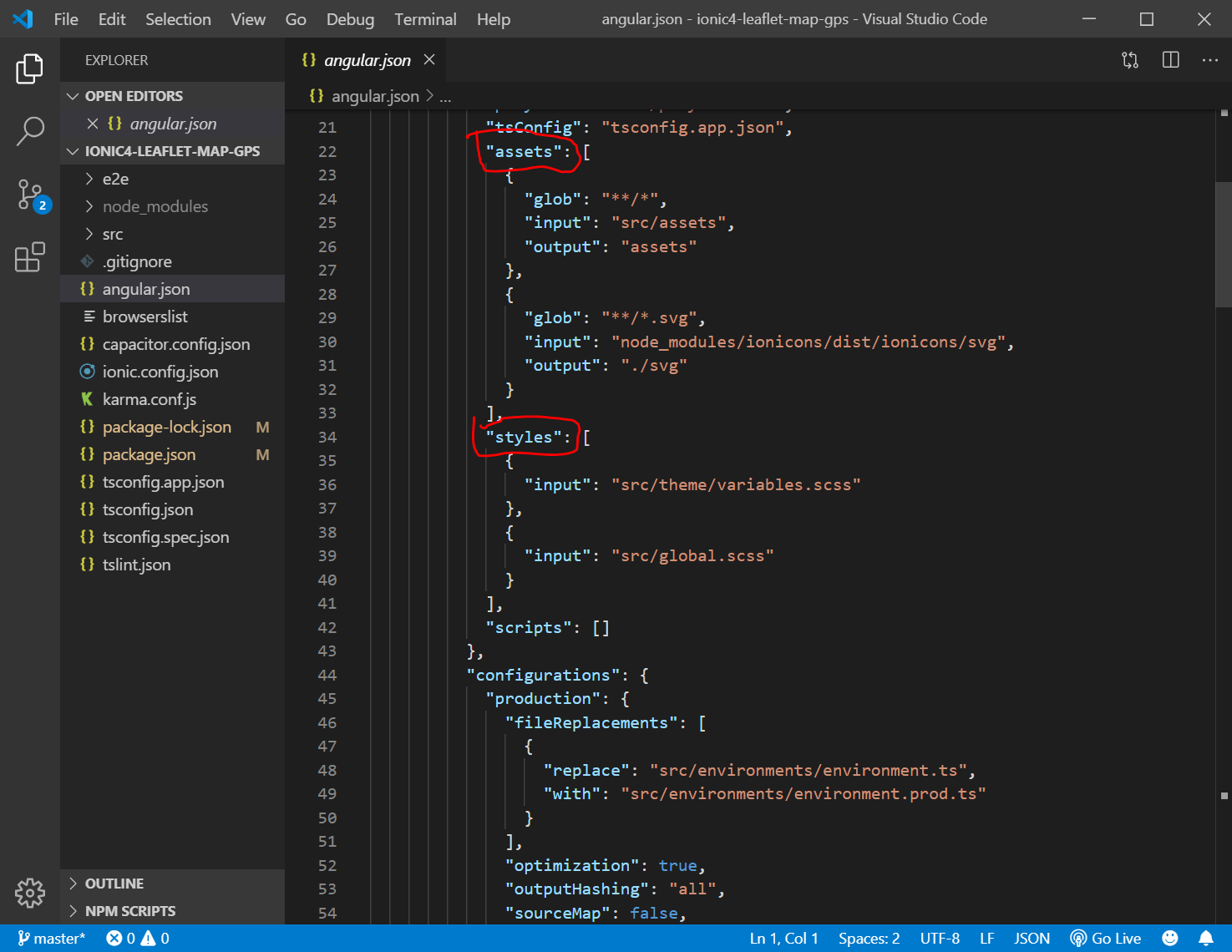Image resolution: width=1232 pixels, height=952 pixels.
Task: Collapse the OPEN EDITORS section
Action: click(x=133, y=96)
